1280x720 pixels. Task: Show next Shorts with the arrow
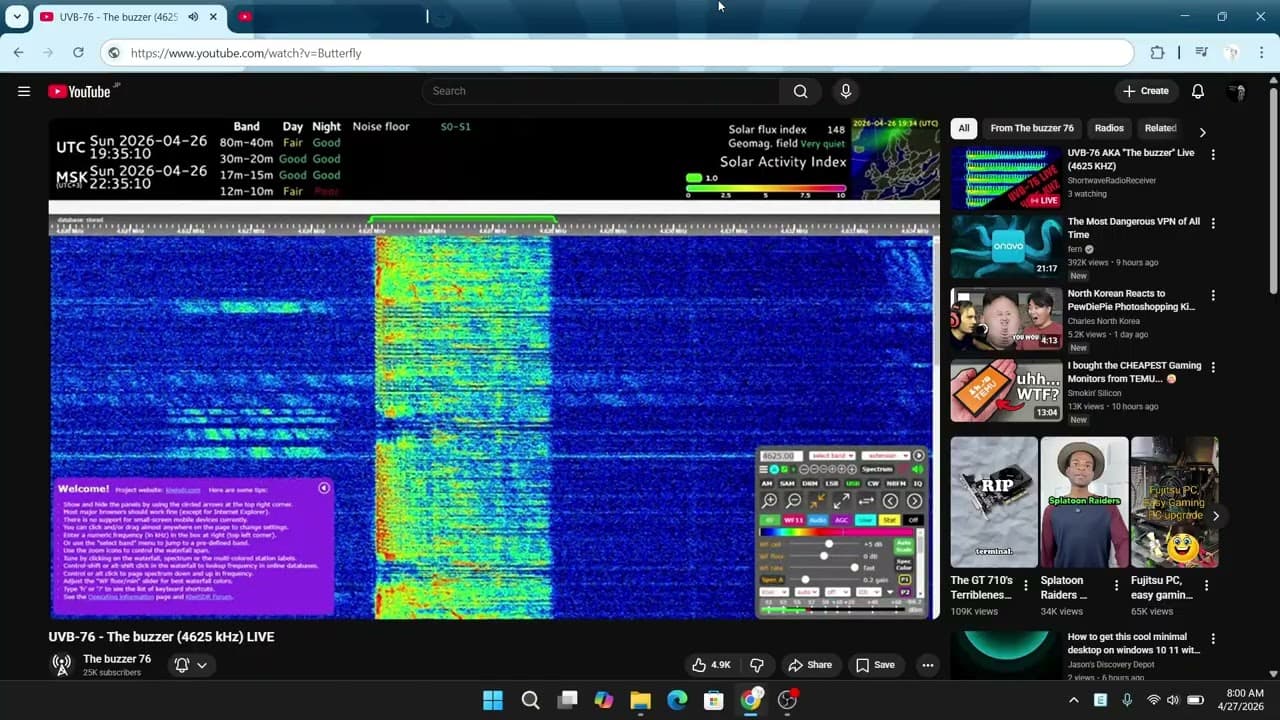1215,516
